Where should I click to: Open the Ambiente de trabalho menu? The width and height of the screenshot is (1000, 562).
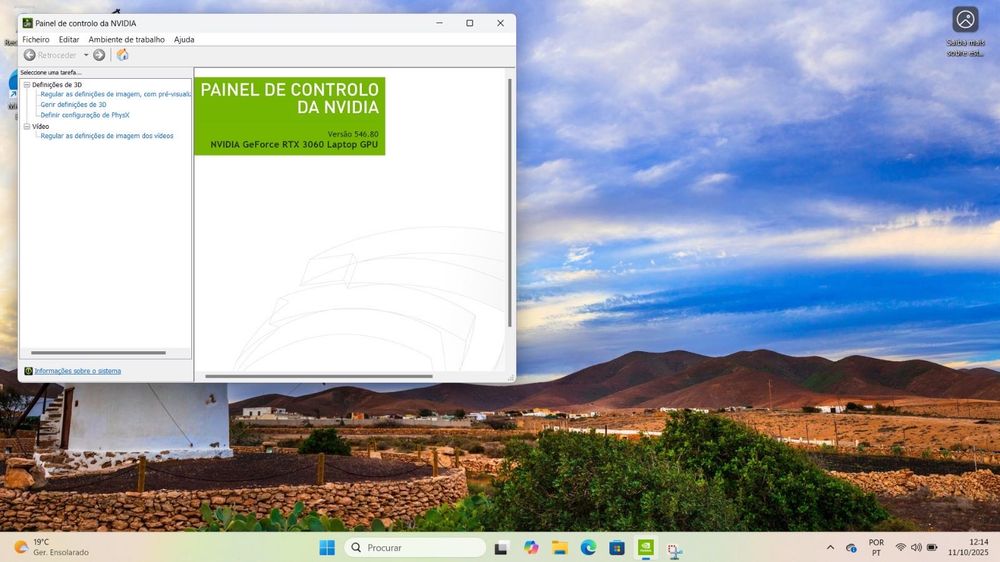click(126, 40)
